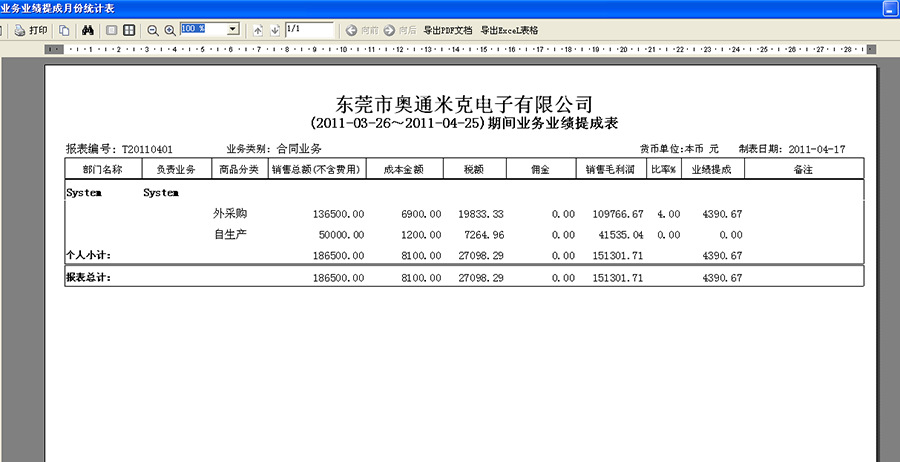The height and width of the screenshot is (462, 900).
Task: Click the 19833.33 tax value
Action: click(x=480, y=214)
